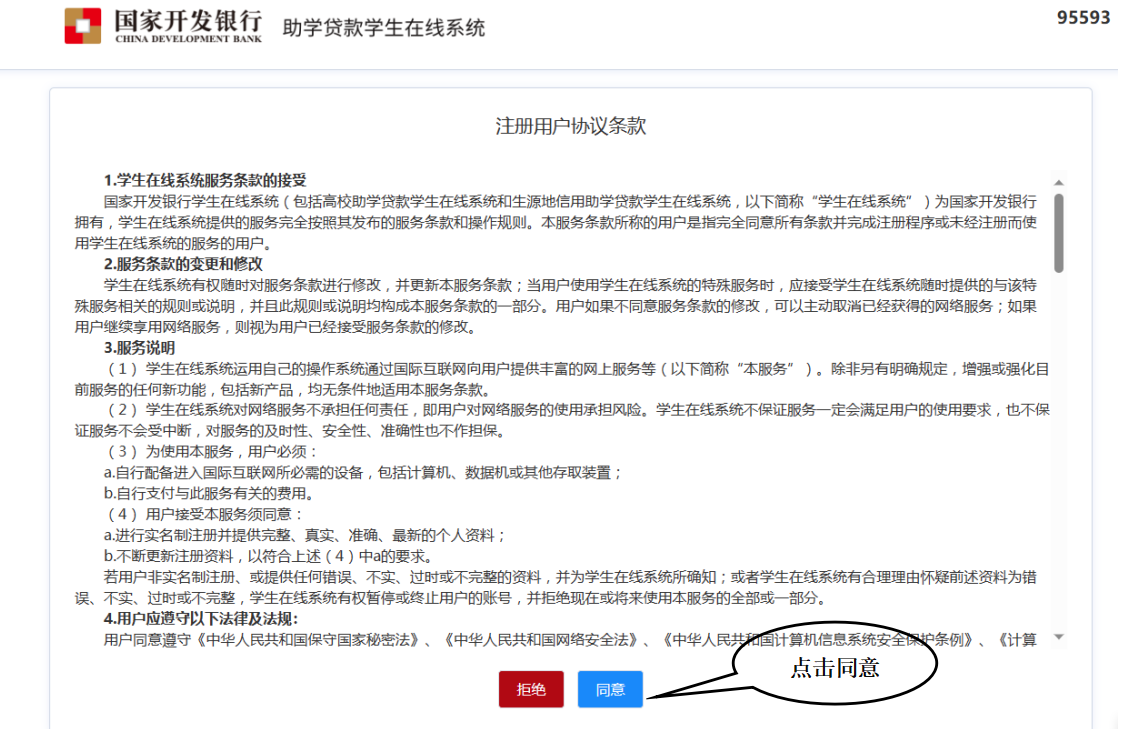Select the heading 2.服务条款的变更和修改
1131x729 pixels.
click(183, 264)
